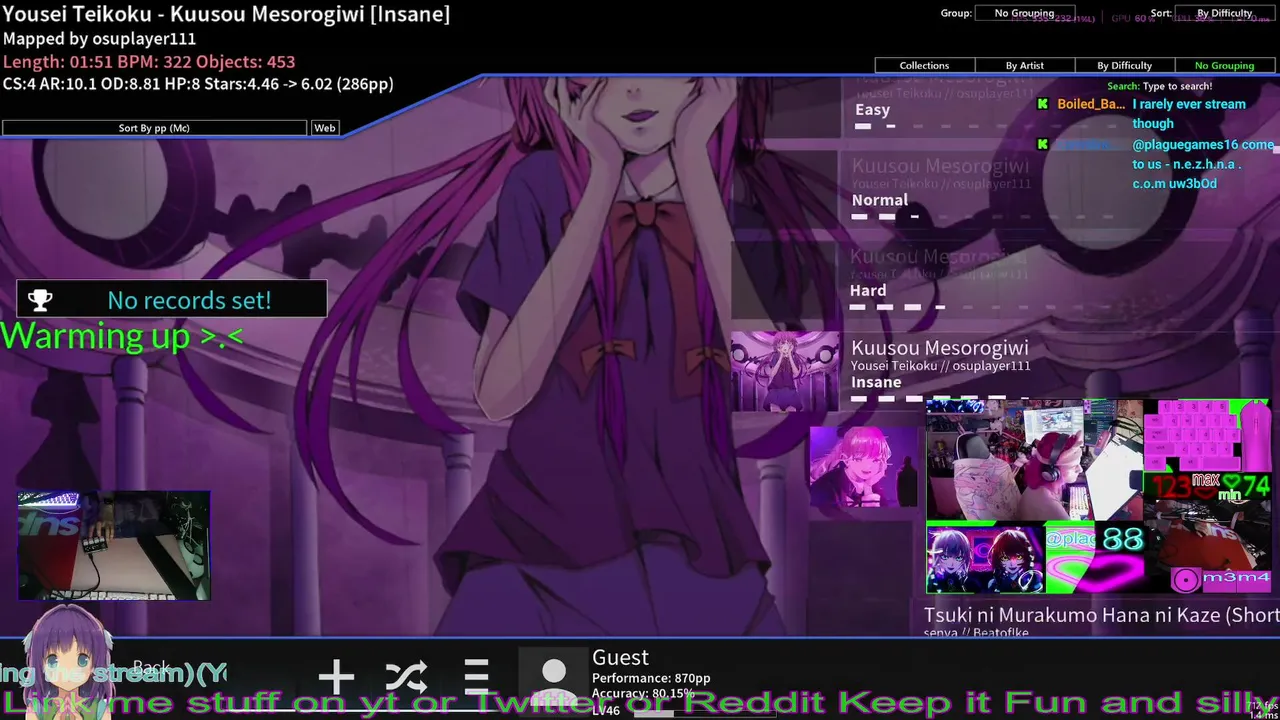Click the streamer webcam overlay
The width and height of the screenshot is (1280, 720).
click(1034, 460)
